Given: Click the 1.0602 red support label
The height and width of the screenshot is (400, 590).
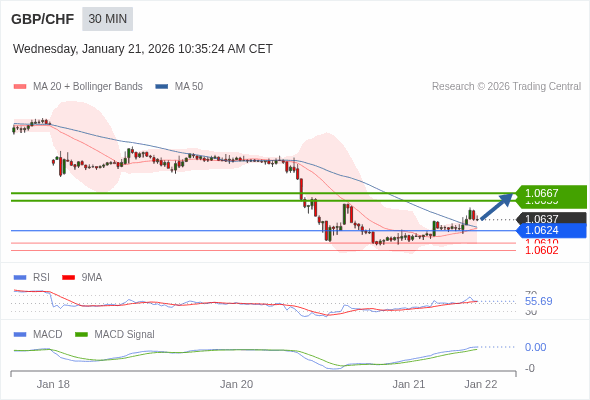Looking at the screenshot, I should pyautogui.click(x=541, y=250).
